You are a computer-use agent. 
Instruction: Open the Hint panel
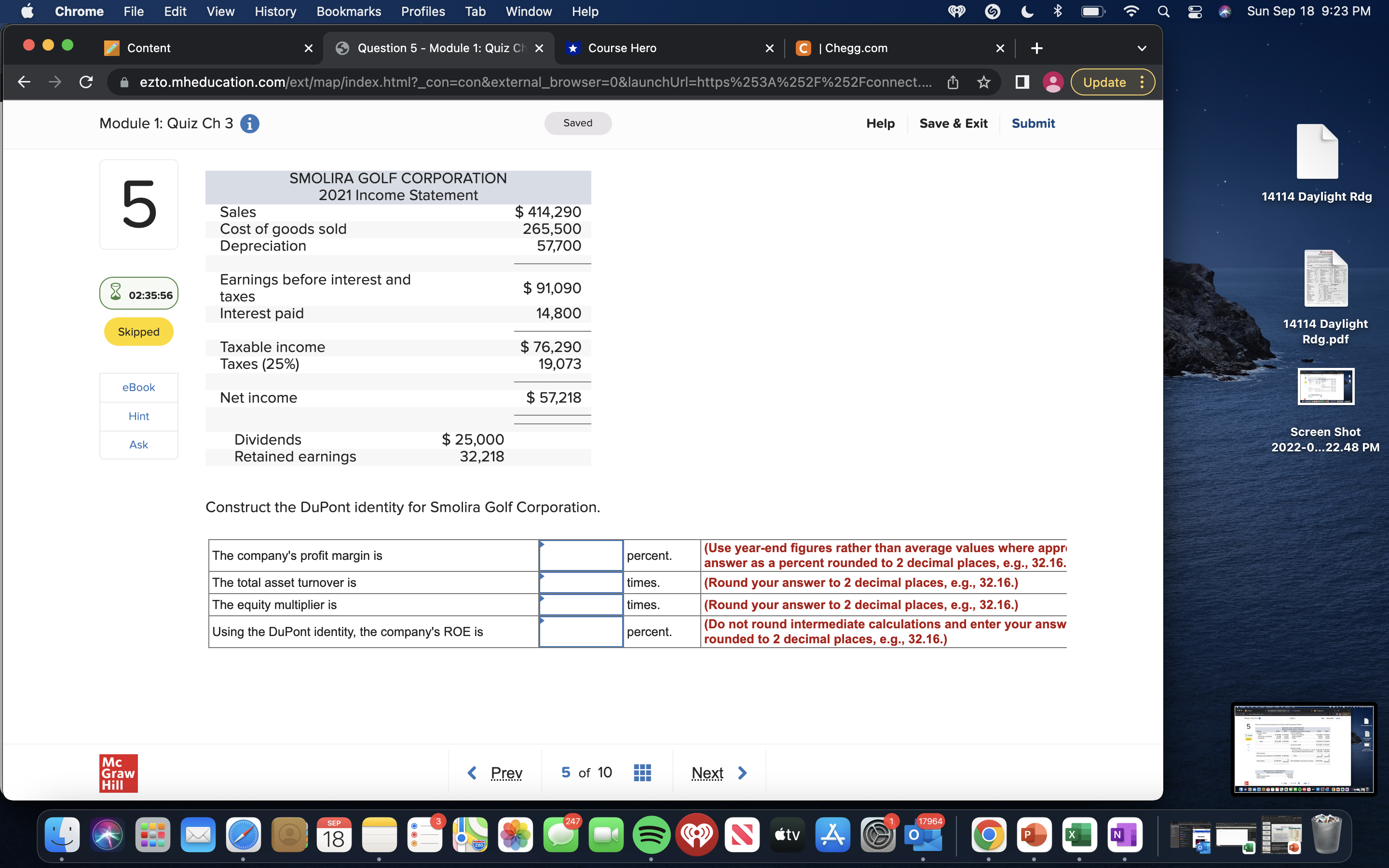click(x=138, y=416)
